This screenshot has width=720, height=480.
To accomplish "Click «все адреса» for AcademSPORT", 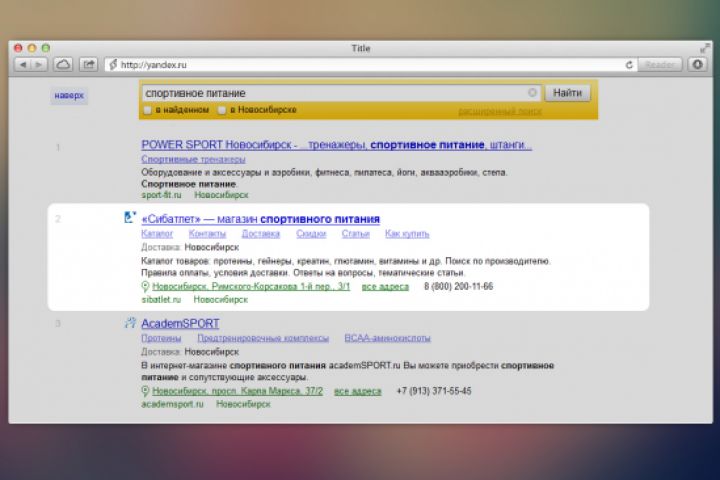I will coord(358,391).
